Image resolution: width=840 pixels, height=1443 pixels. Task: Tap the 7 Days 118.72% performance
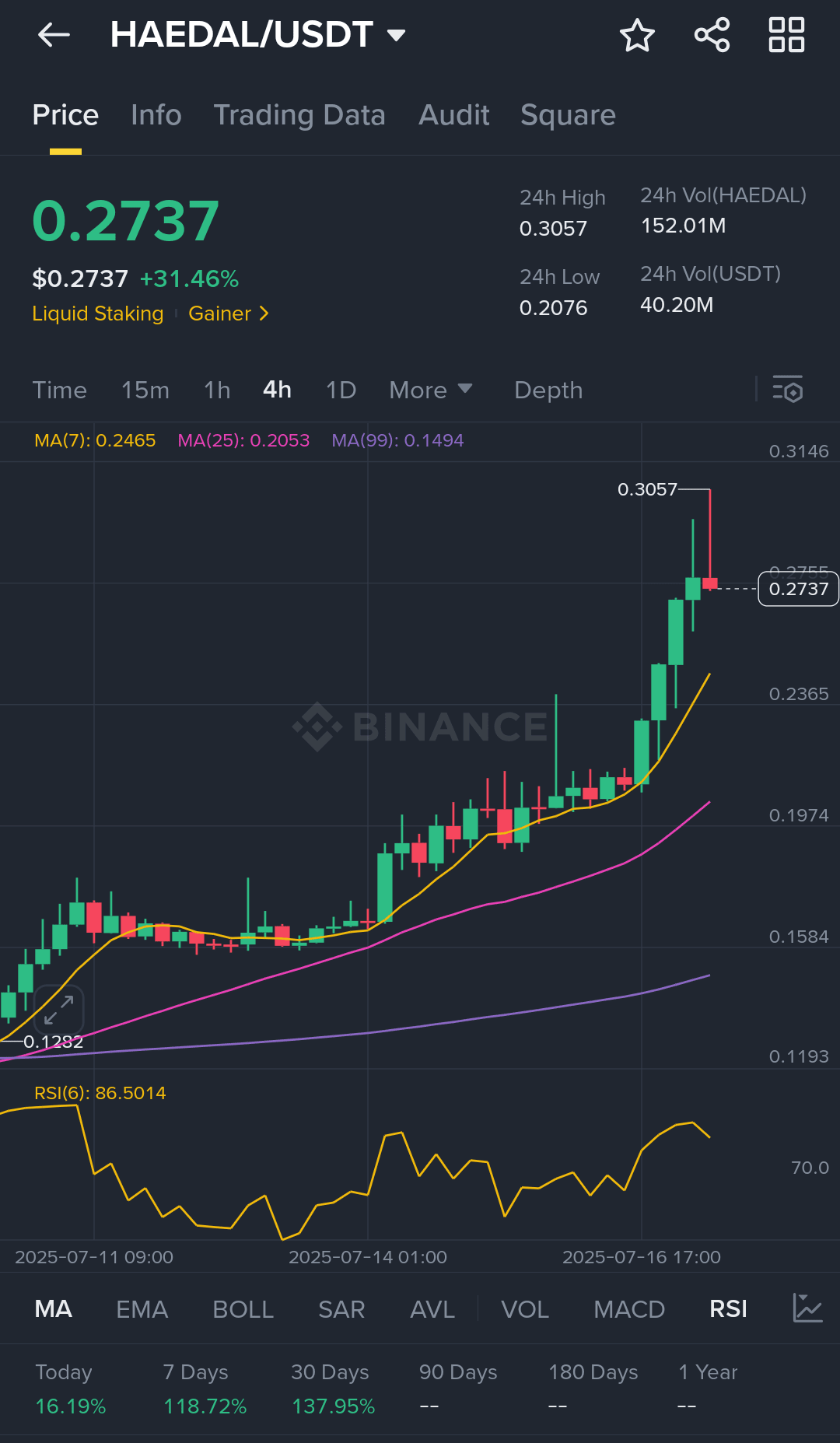[205, 1389]
